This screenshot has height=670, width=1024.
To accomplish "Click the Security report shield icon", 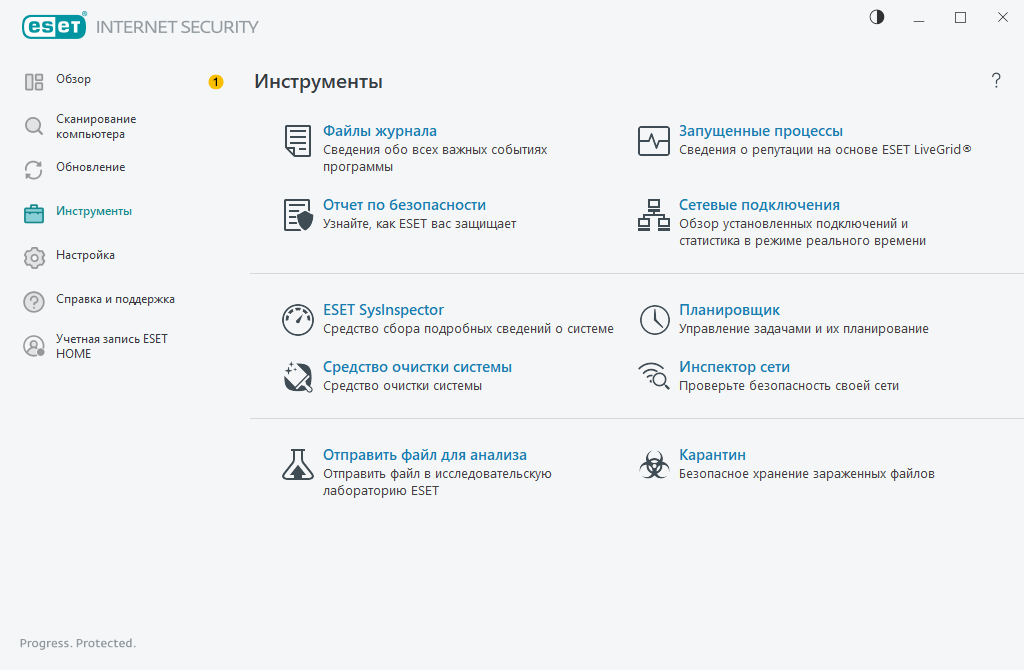I will pos(298,215).
